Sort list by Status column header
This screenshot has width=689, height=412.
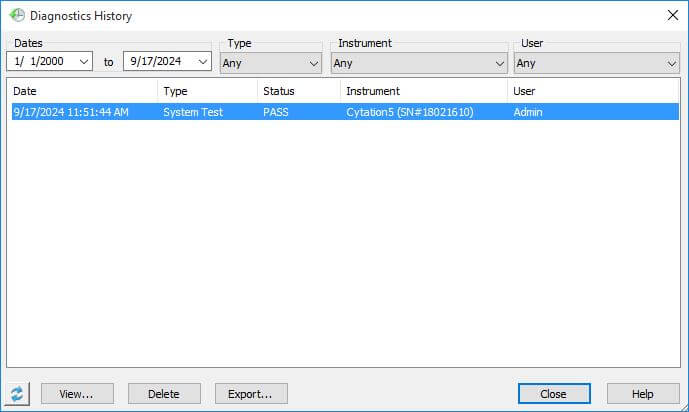coord(298,91)
